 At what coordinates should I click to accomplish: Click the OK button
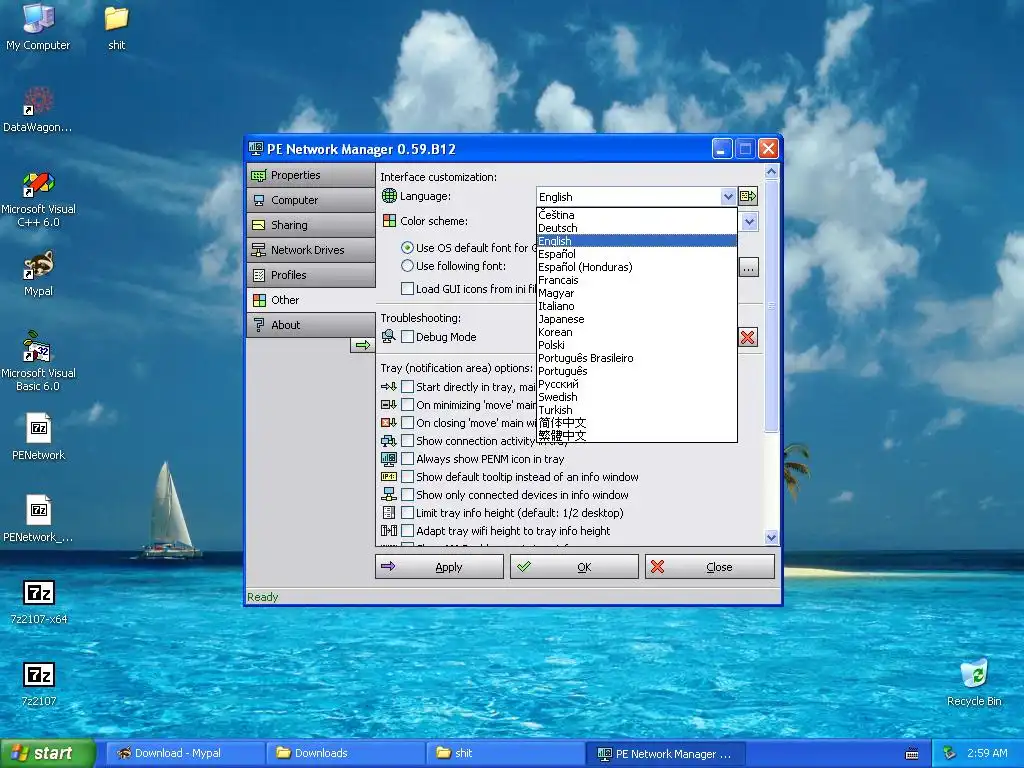(x=574, y=567)
